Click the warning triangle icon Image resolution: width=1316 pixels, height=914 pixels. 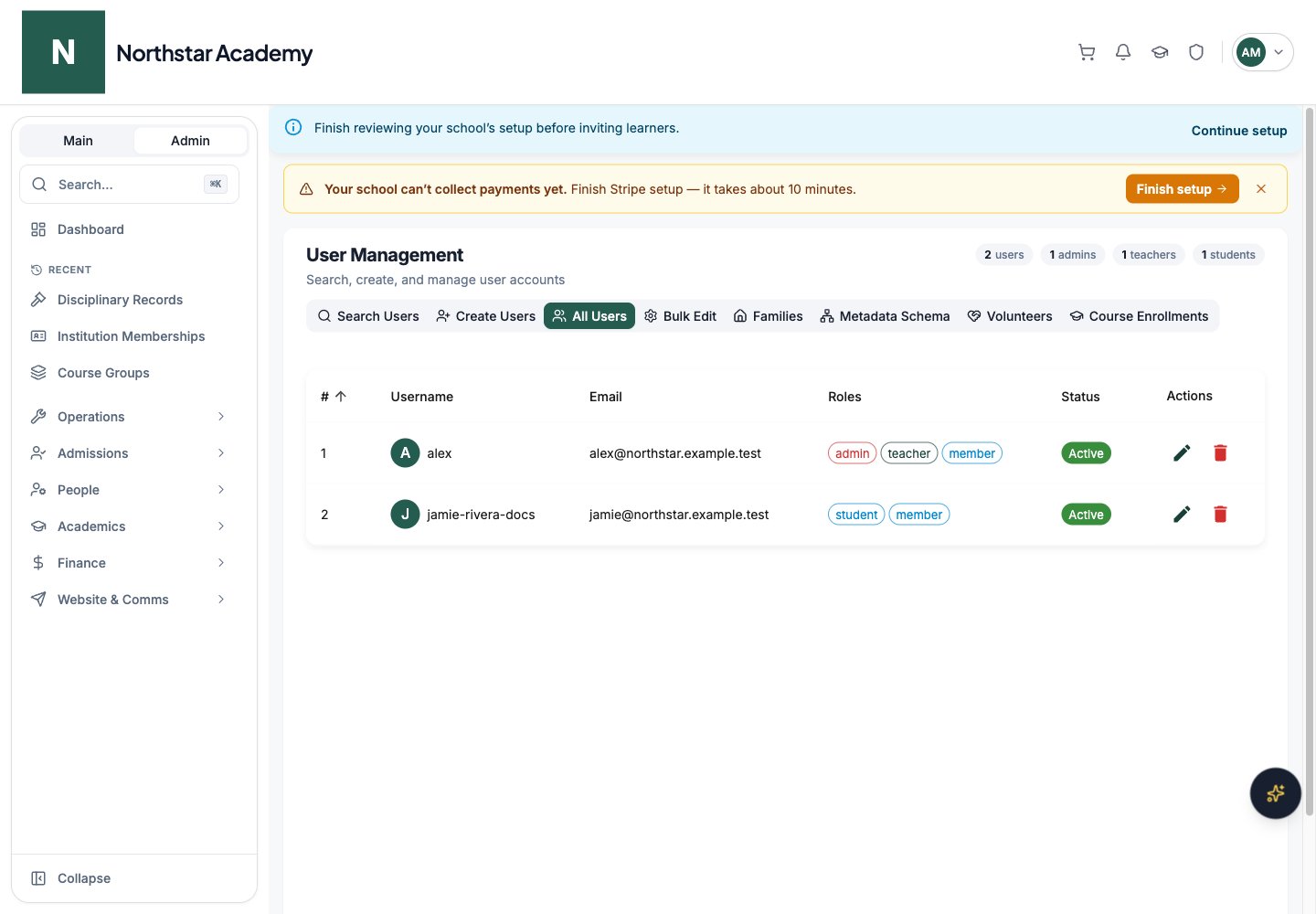(x=306, y=189)
